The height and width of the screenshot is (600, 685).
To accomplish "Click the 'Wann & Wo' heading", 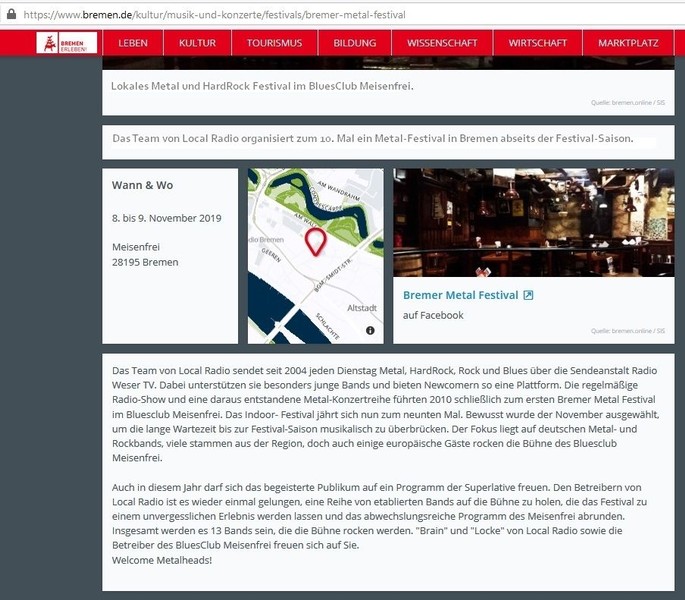I will coord(142,185).
